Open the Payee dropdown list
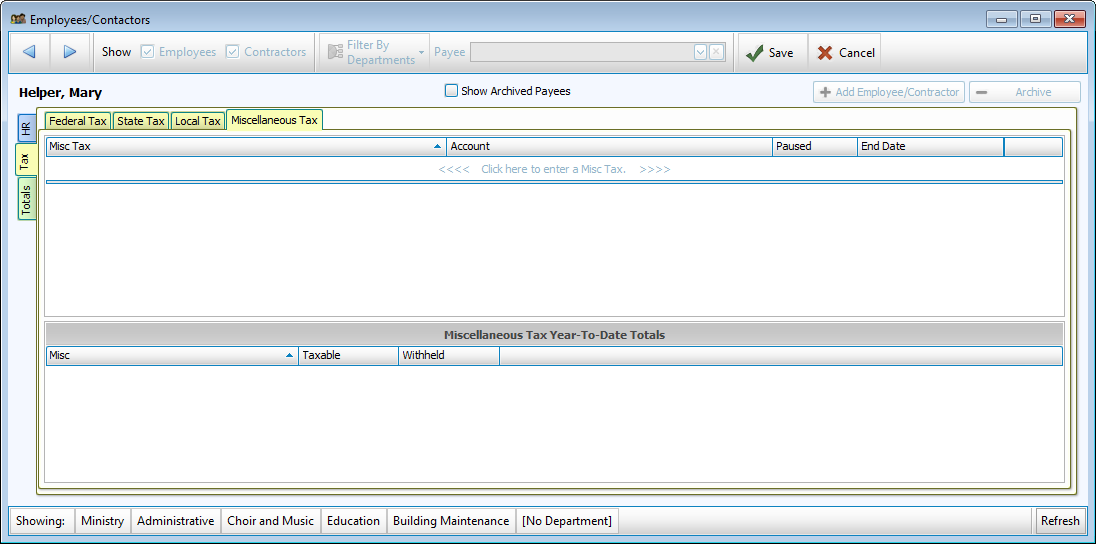 point(701,52)
